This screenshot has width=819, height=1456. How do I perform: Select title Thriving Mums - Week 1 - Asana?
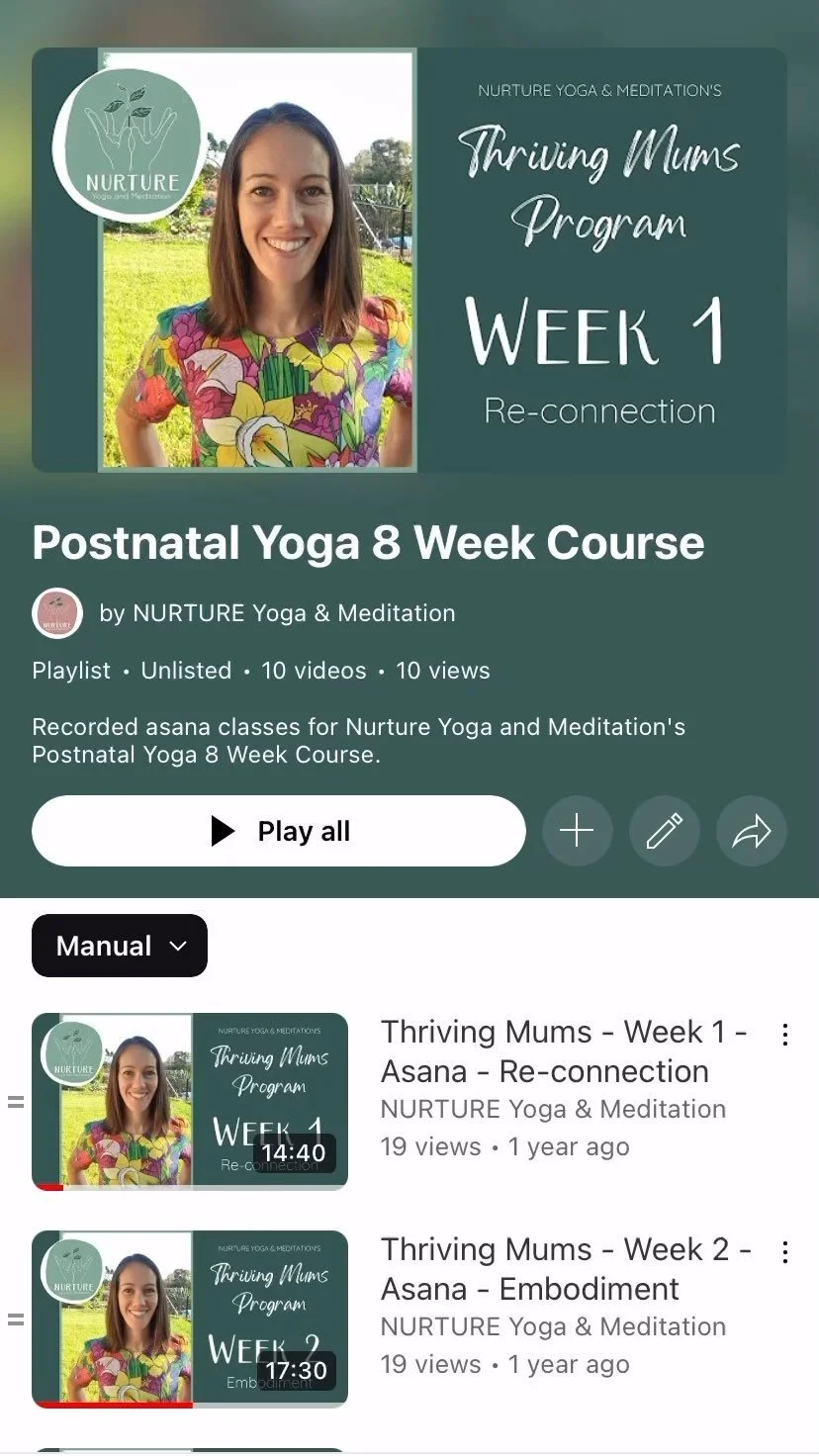(564, 1051)
